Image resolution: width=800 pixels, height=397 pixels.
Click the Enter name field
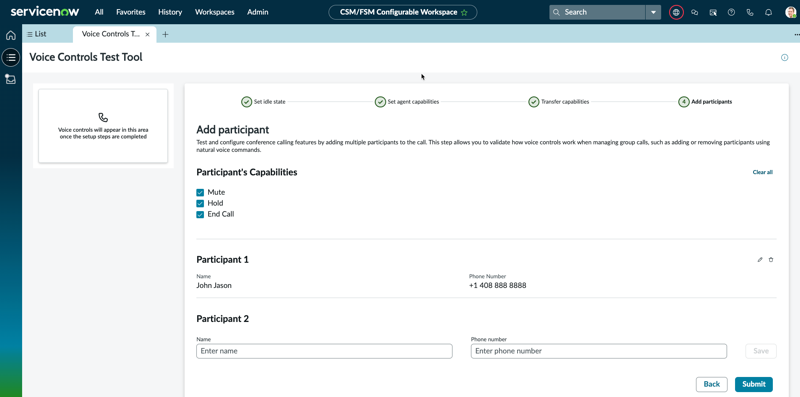pos(324,351)
